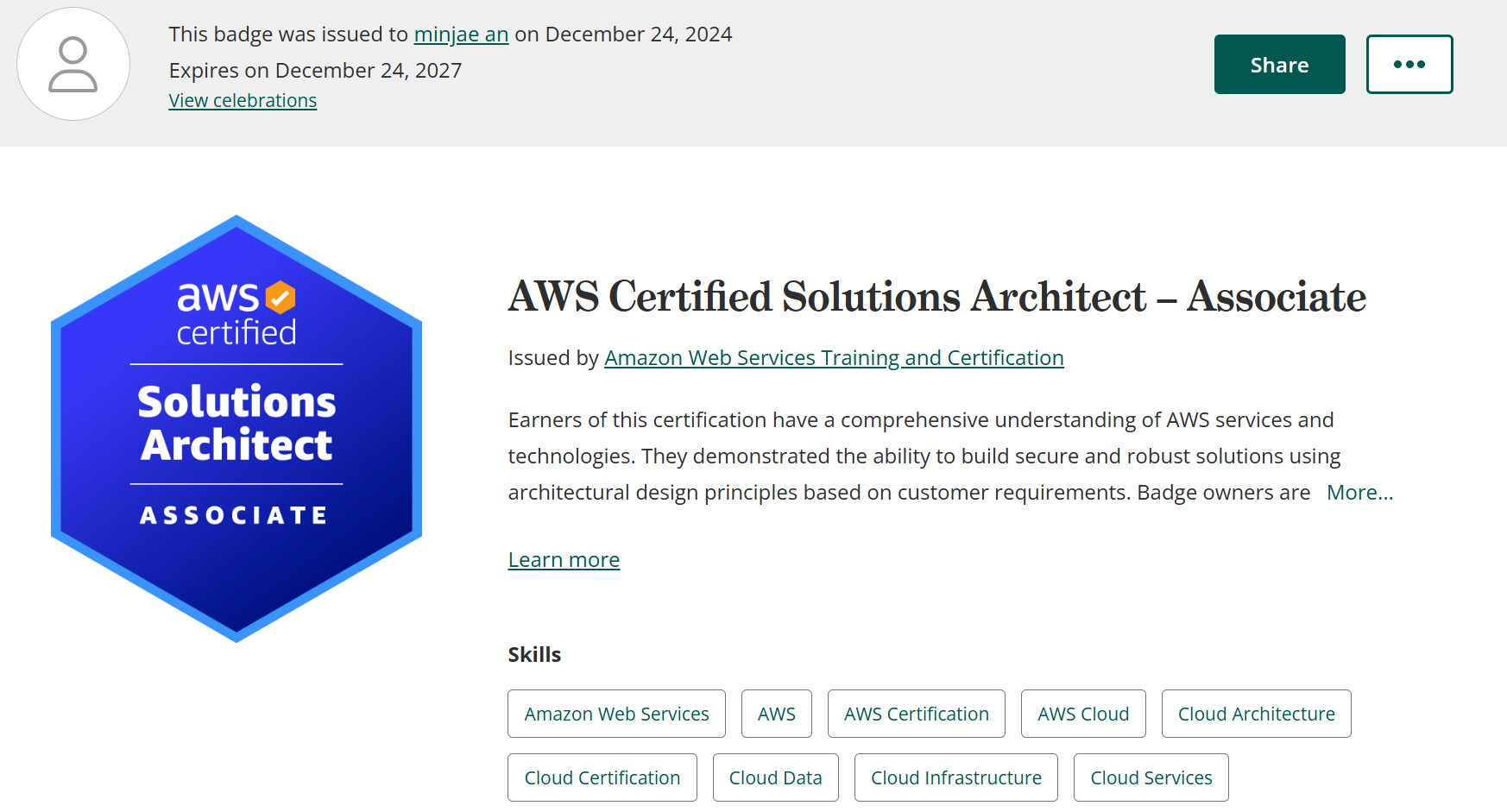Screen dimensions: 1507x812
Task: Open the View celebrations link
Action: coord(243,100)
